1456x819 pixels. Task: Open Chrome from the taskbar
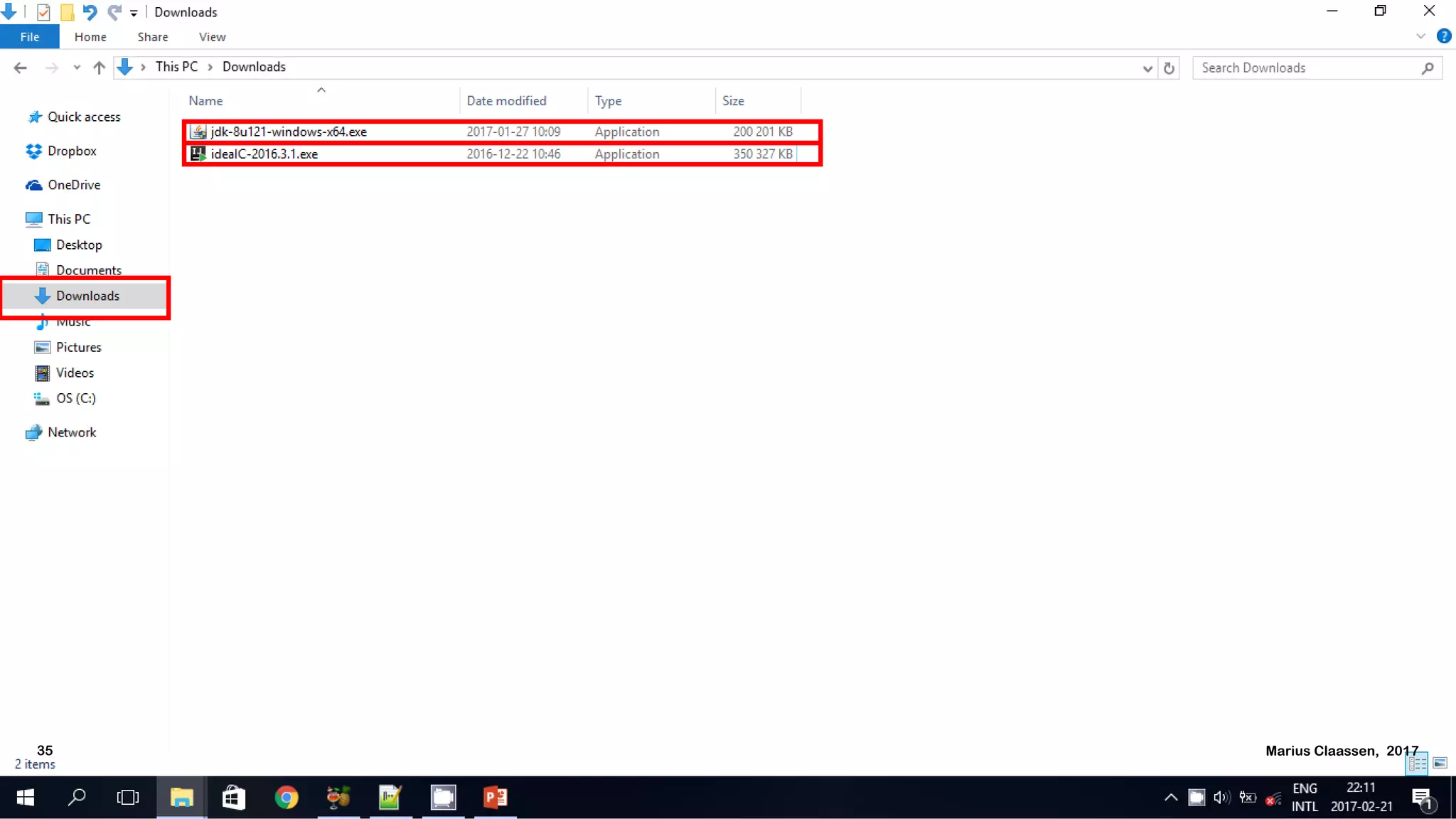pos(287,797)
